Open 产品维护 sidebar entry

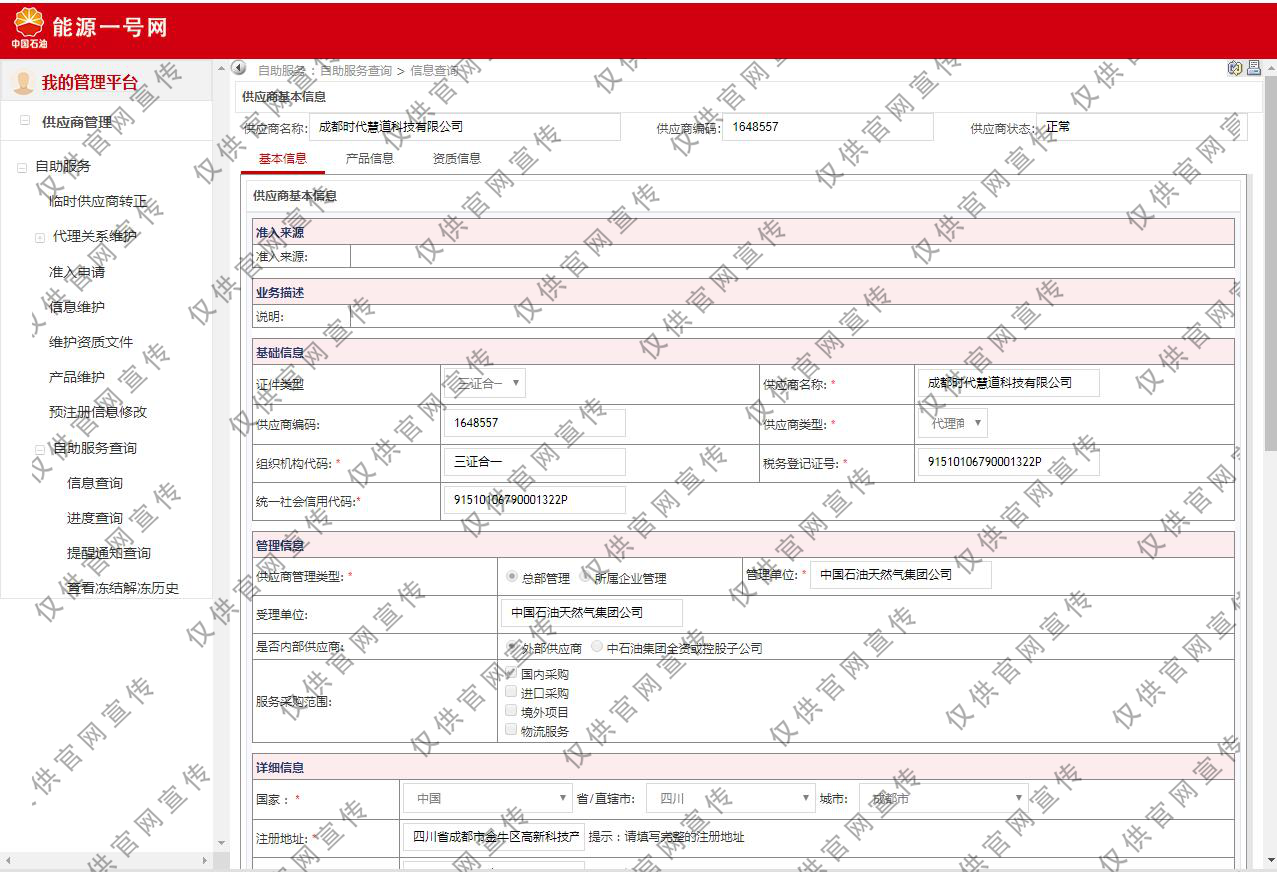[77, 377]
